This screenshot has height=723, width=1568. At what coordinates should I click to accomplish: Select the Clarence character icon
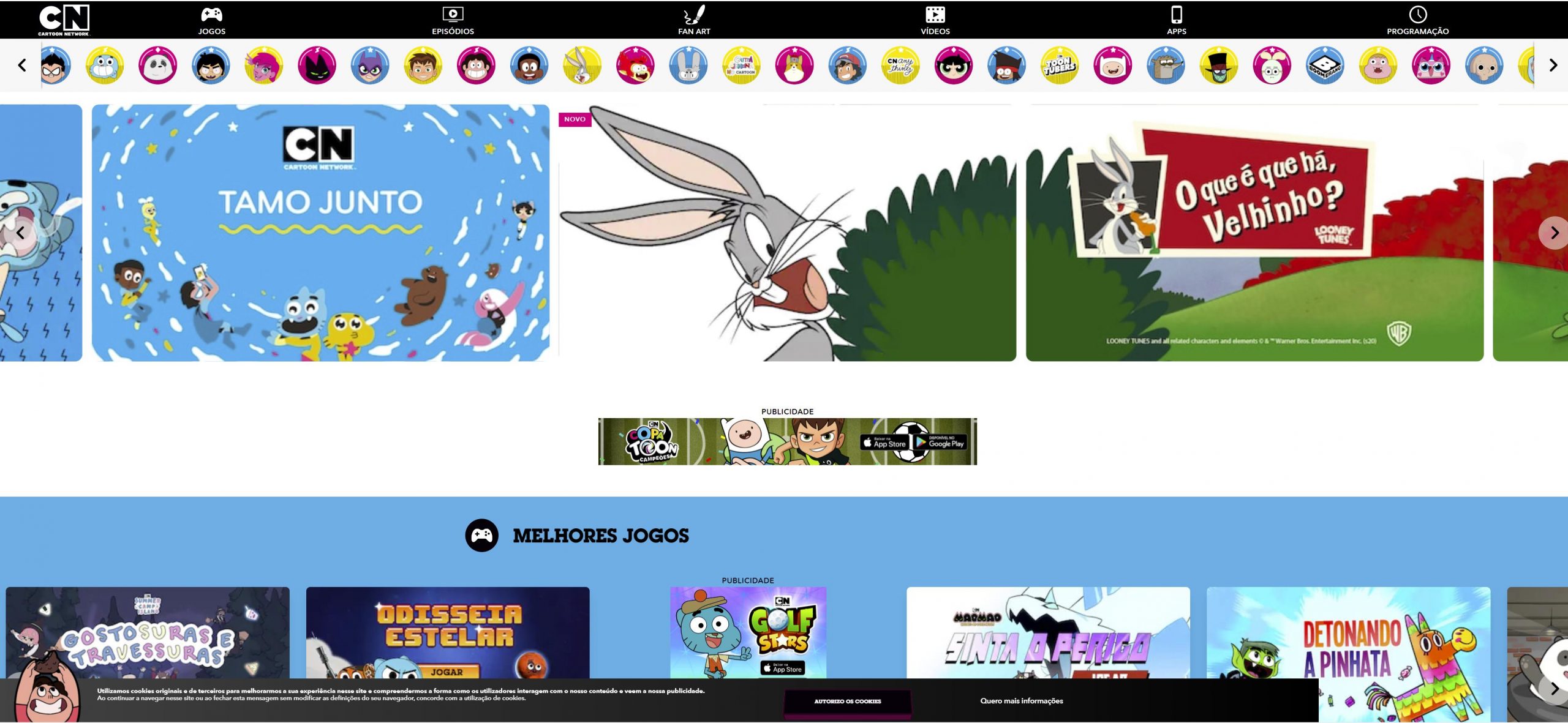[x=1379, y=65]
